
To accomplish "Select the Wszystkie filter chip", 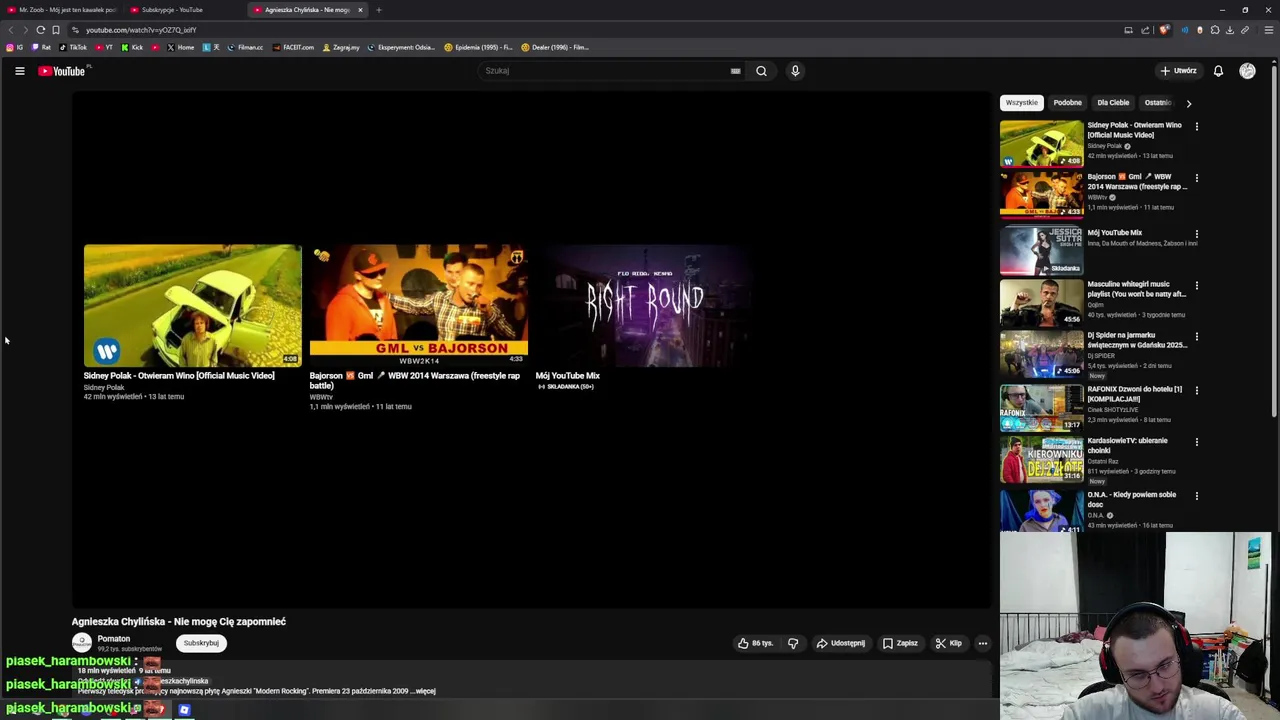I will [x=1022, y=103].
